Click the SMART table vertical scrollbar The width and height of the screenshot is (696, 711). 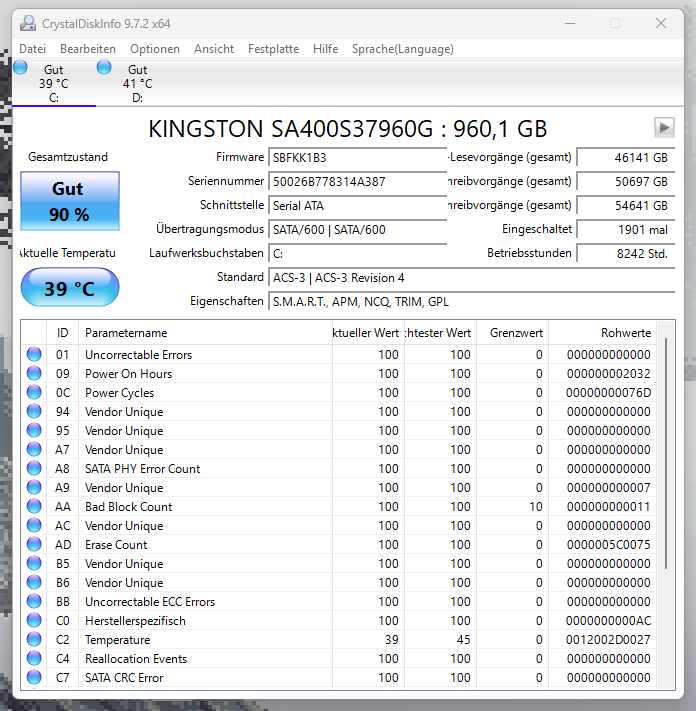pos(666,453)
